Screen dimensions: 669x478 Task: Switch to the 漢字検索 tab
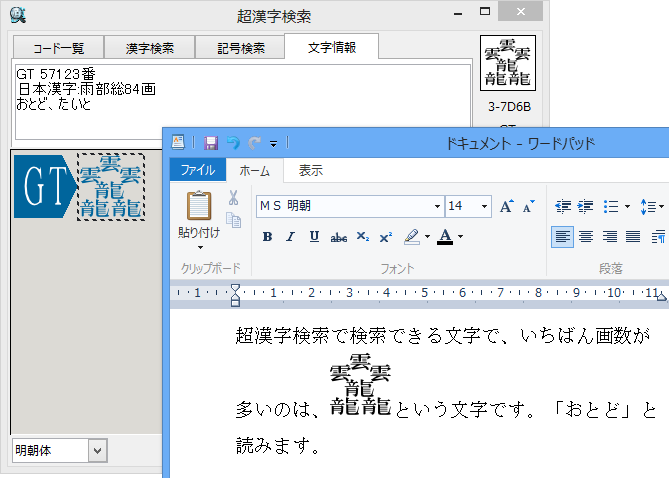[150, 47]
